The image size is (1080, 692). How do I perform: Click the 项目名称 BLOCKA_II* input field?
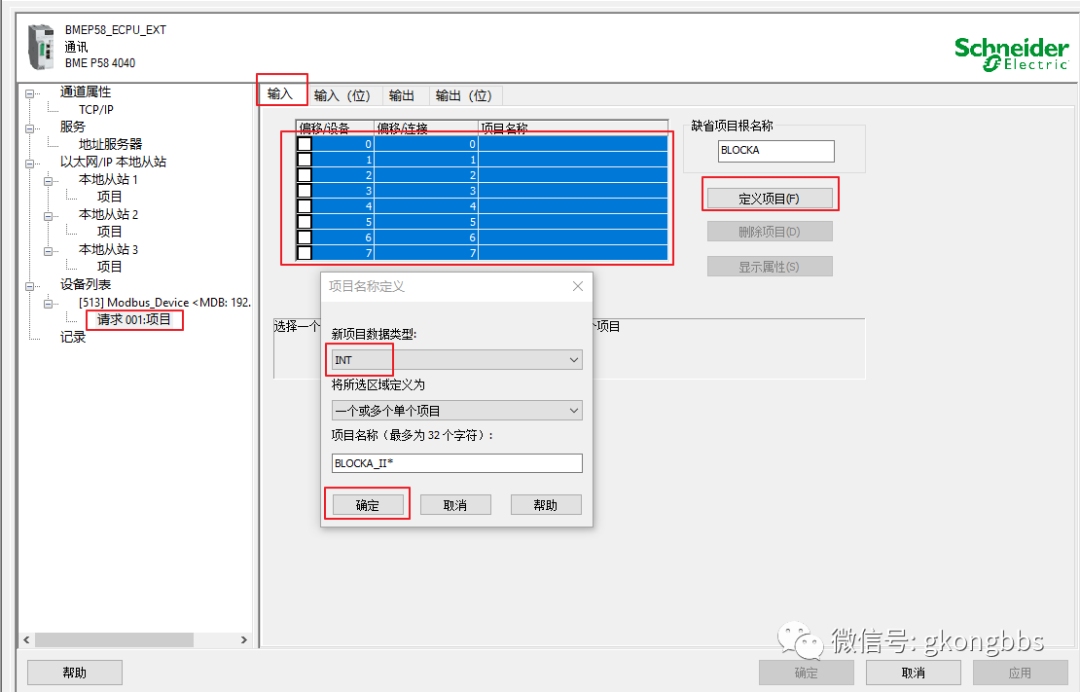(457, 463)
